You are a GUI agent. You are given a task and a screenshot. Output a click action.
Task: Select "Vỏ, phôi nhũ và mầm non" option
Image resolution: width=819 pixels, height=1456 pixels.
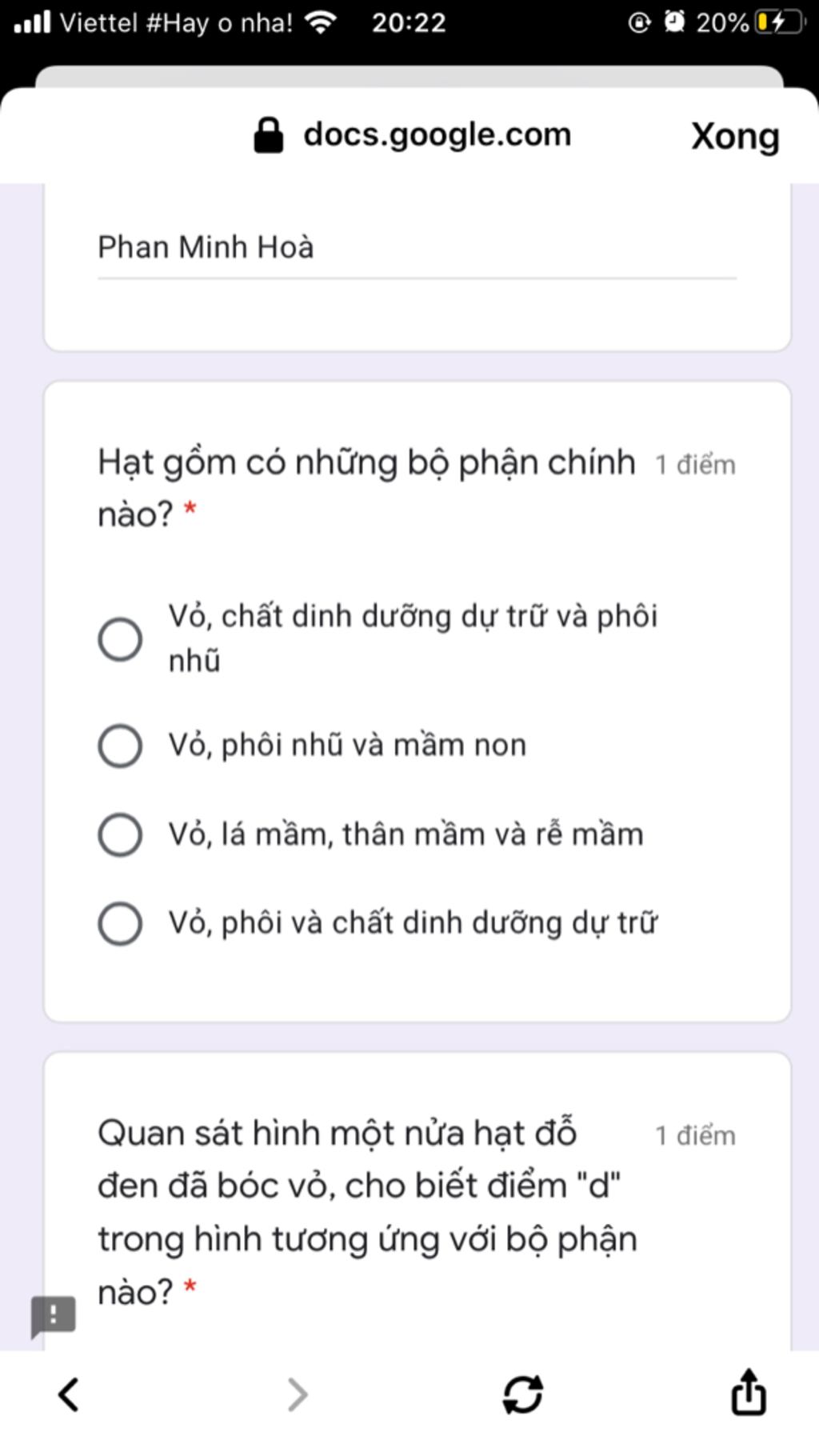(x=120, y=746)
